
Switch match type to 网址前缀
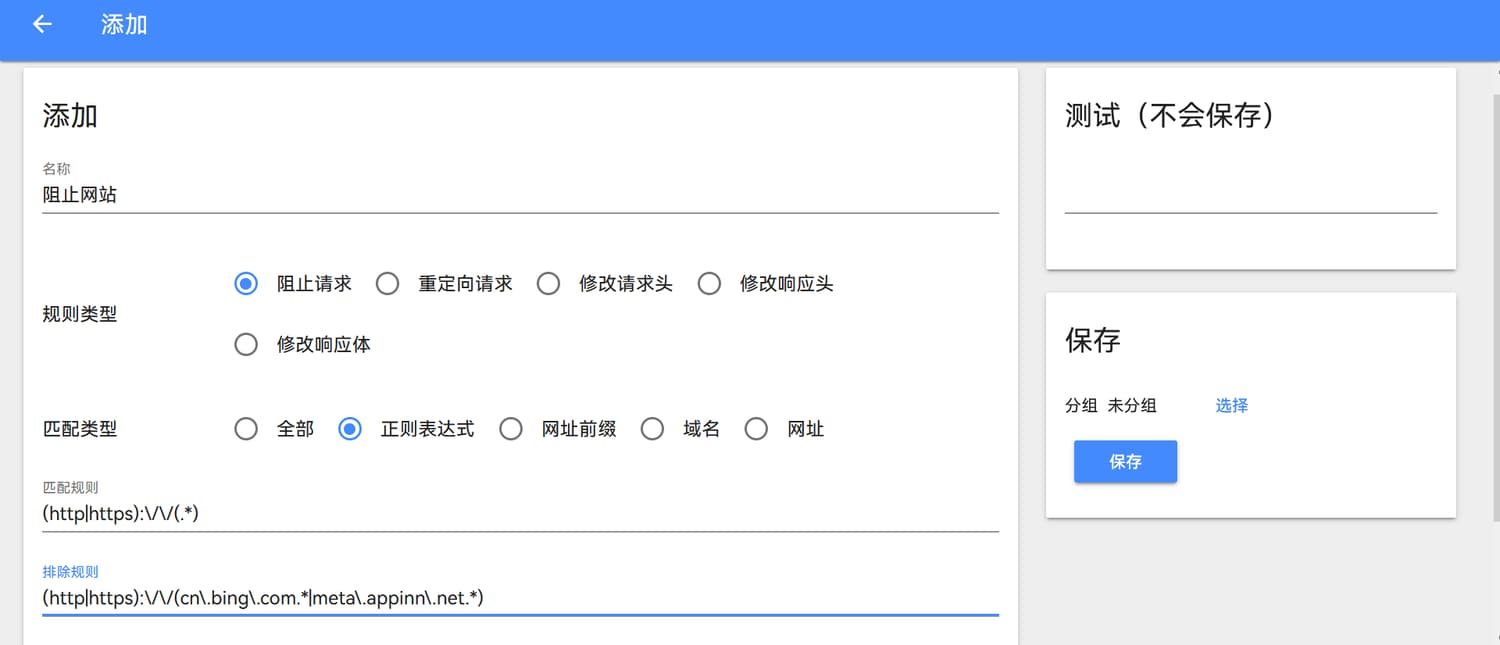(511, 430)
